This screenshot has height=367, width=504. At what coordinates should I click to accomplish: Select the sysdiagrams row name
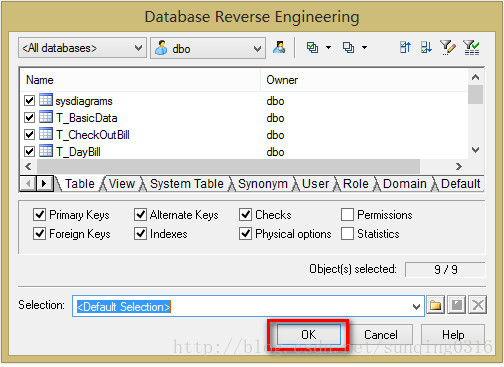(84, 101)
